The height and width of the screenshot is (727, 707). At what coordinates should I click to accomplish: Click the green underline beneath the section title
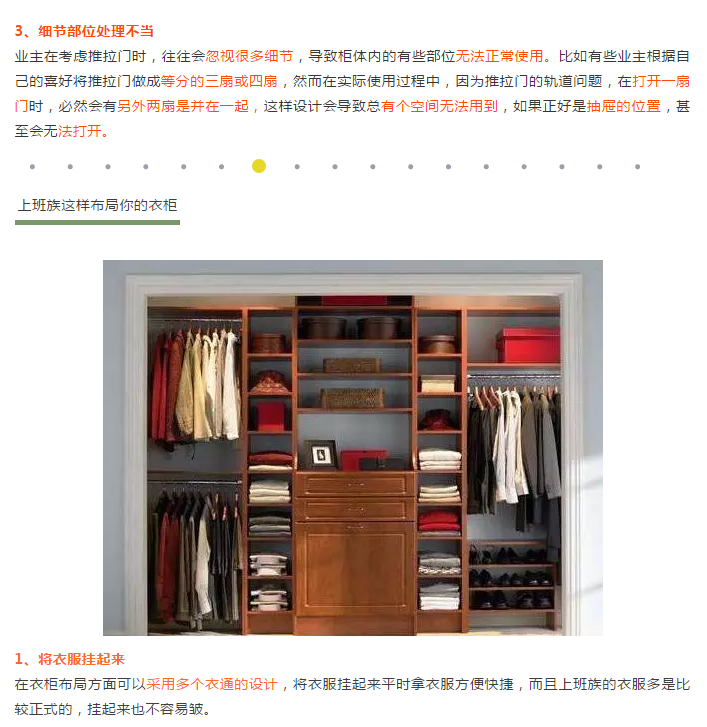[97, 223]
